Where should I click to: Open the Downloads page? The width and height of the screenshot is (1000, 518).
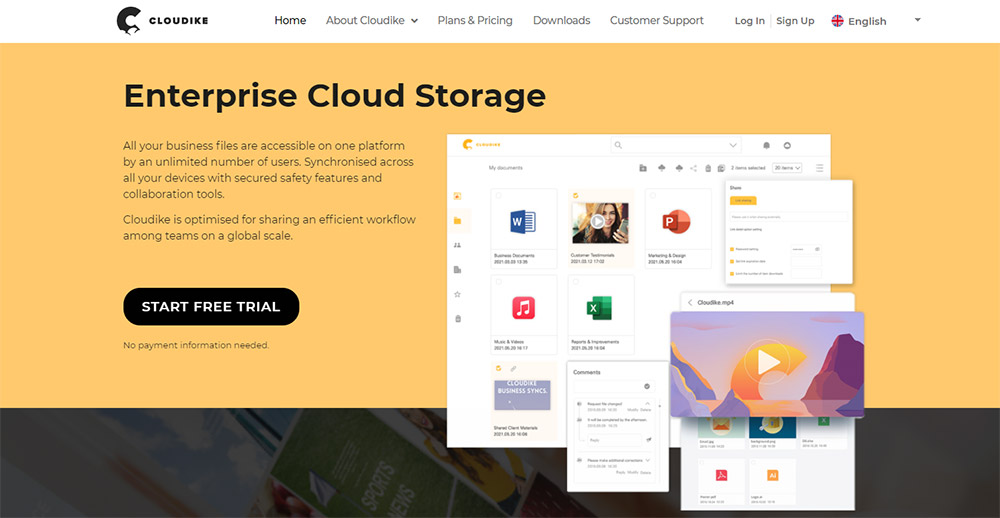click(561, 20)
